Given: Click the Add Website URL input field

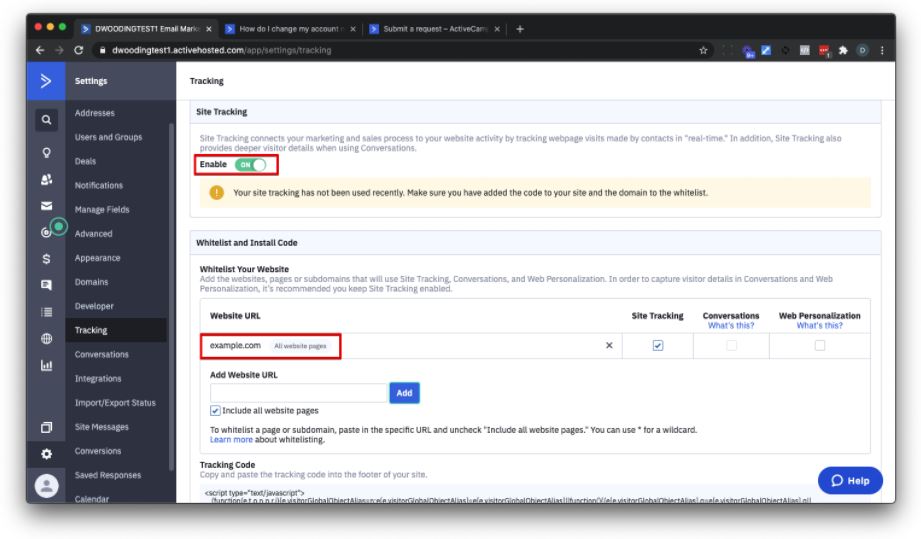Looking at the screenshot, I should click(298, 393).
